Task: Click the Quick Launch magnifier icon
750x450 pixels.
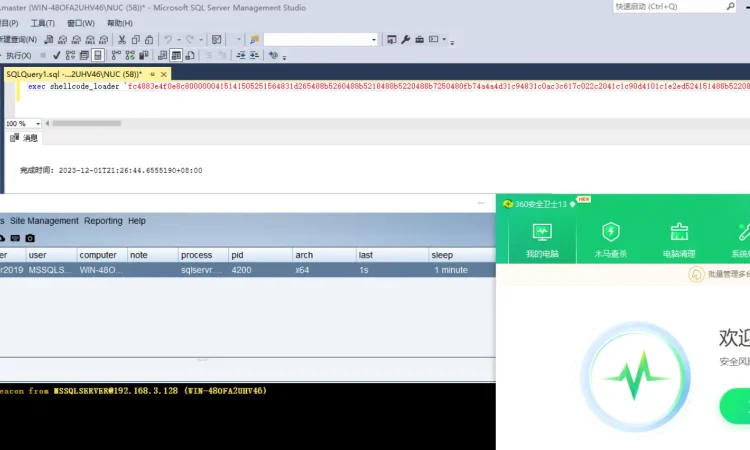Action: 730,6
